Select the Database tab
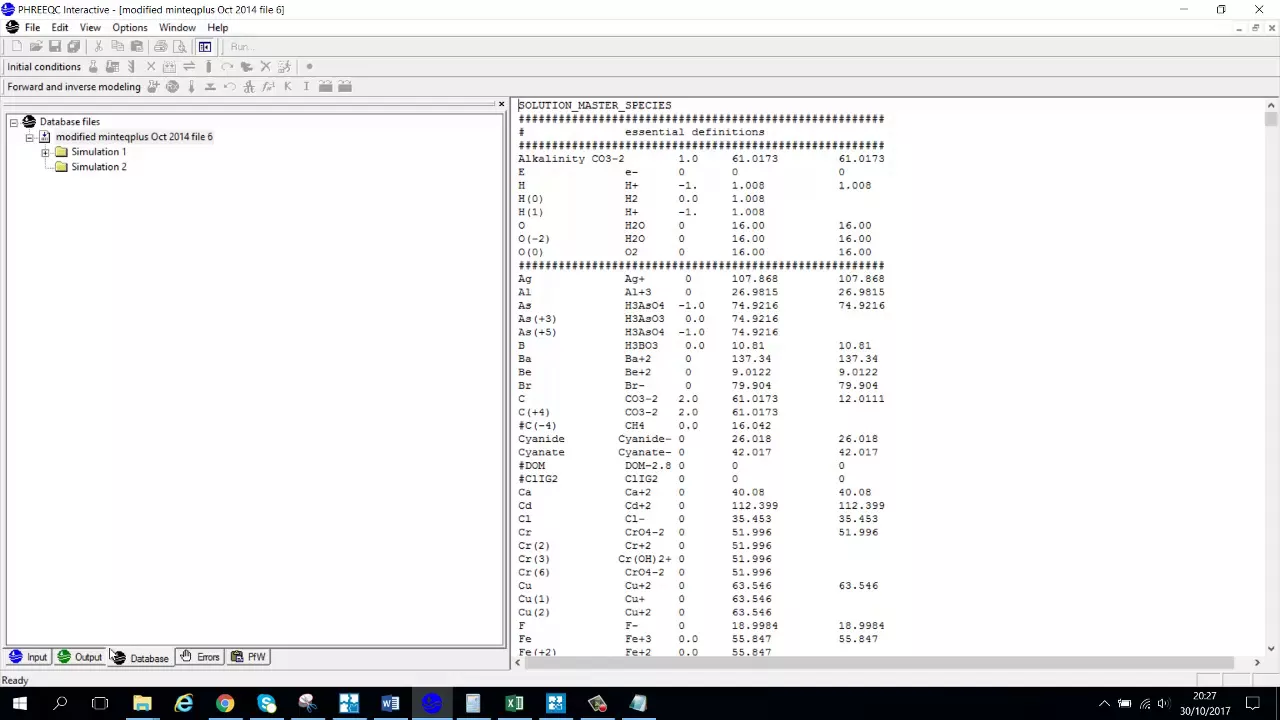The image size is (1280, 720). 140,658
